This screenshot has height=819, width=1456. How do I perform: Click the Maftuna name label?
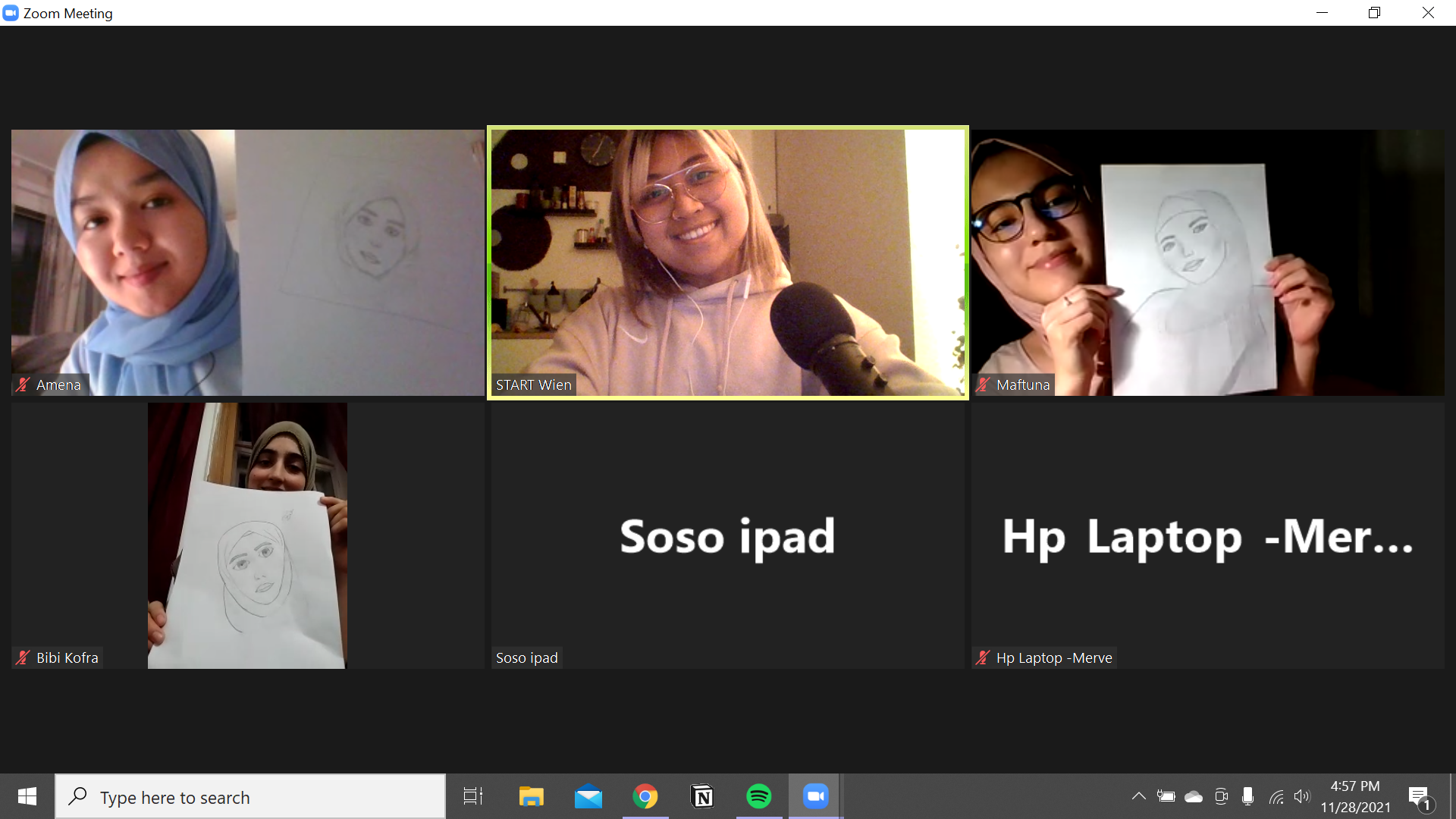pos(1023,384)
